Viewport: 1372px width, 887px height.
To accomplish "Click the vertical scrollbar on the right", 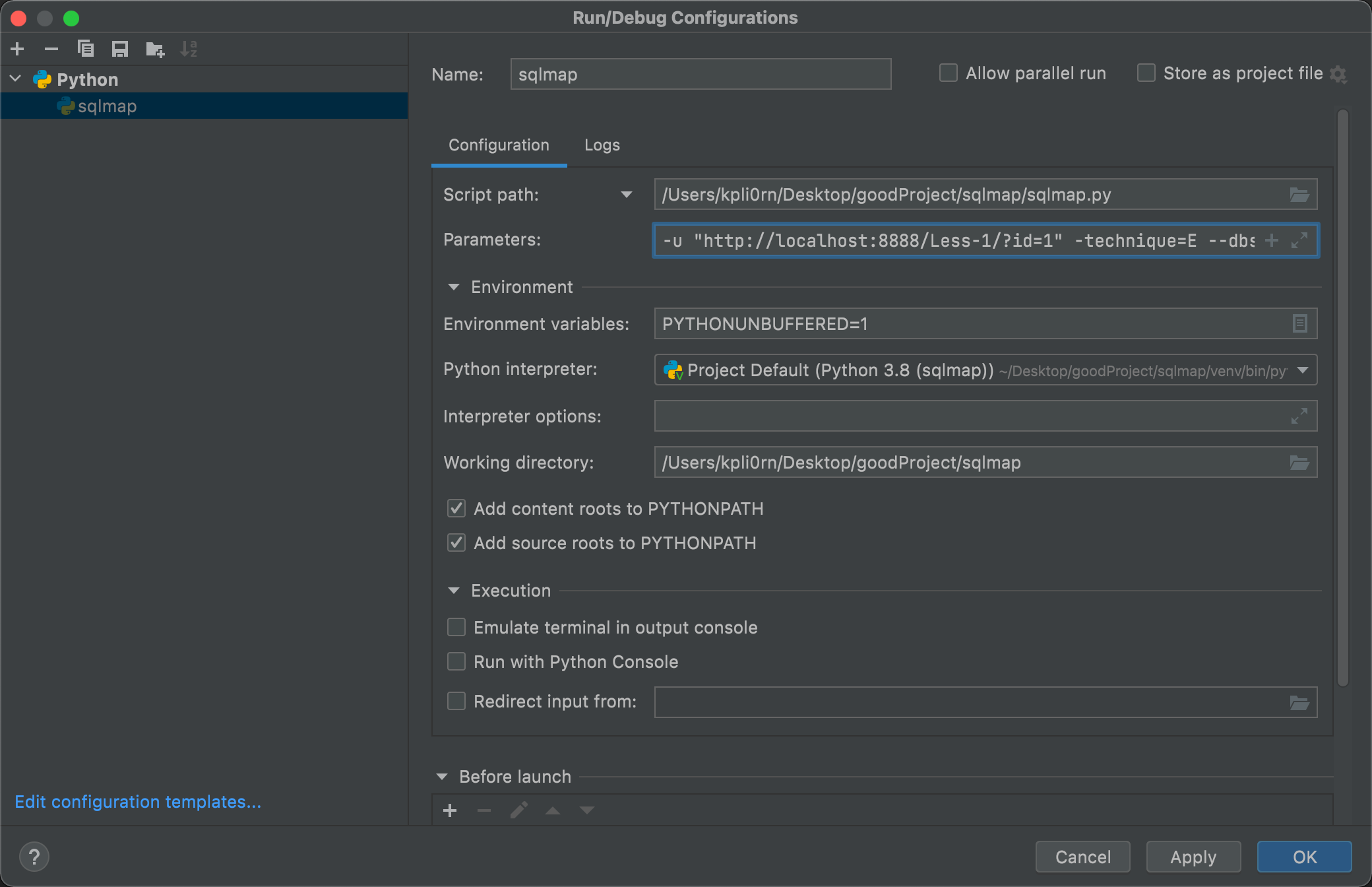I will click(x=1343, y=396).
